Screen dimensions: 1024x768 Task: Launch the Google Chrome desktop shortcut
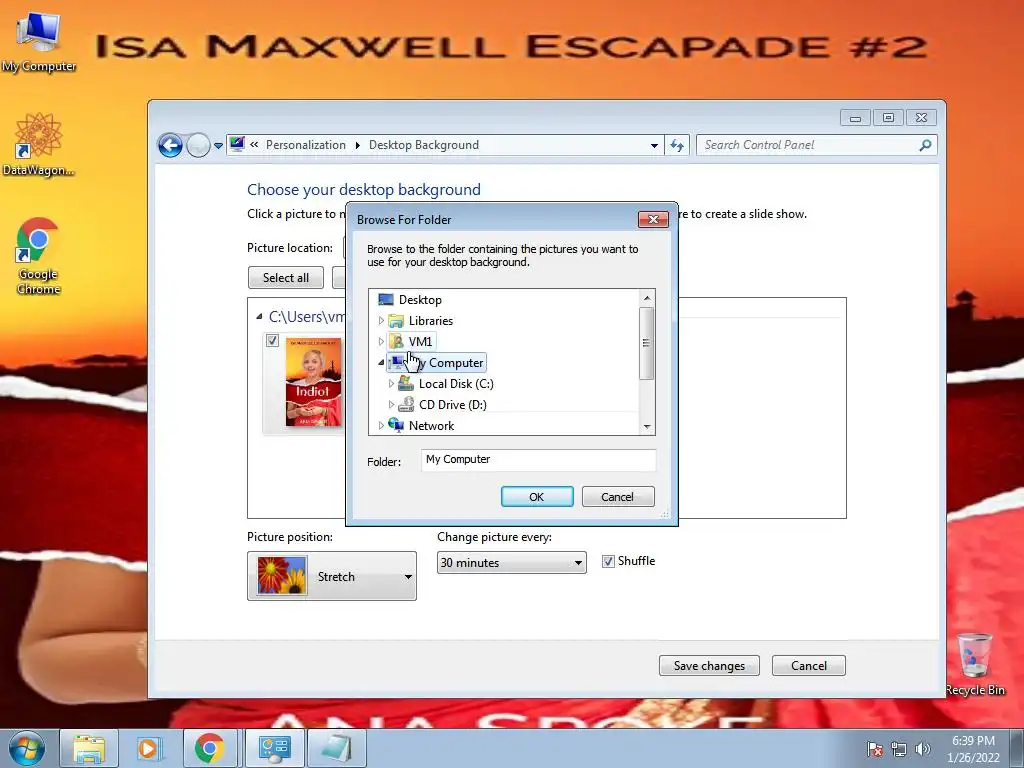click(38, 255)
